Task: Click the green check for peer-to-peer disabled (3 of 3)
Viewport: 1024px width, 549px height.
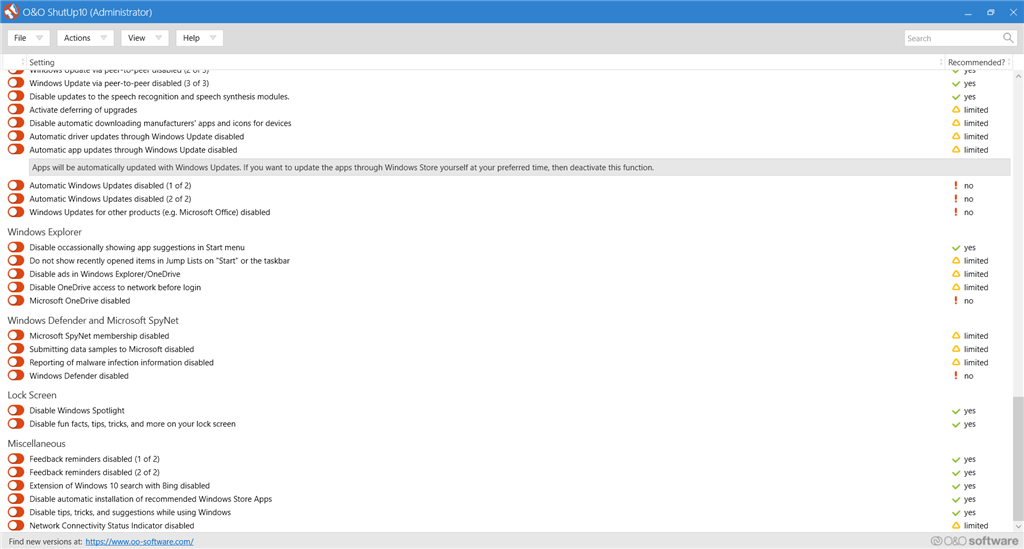Action: click(956, 84)
